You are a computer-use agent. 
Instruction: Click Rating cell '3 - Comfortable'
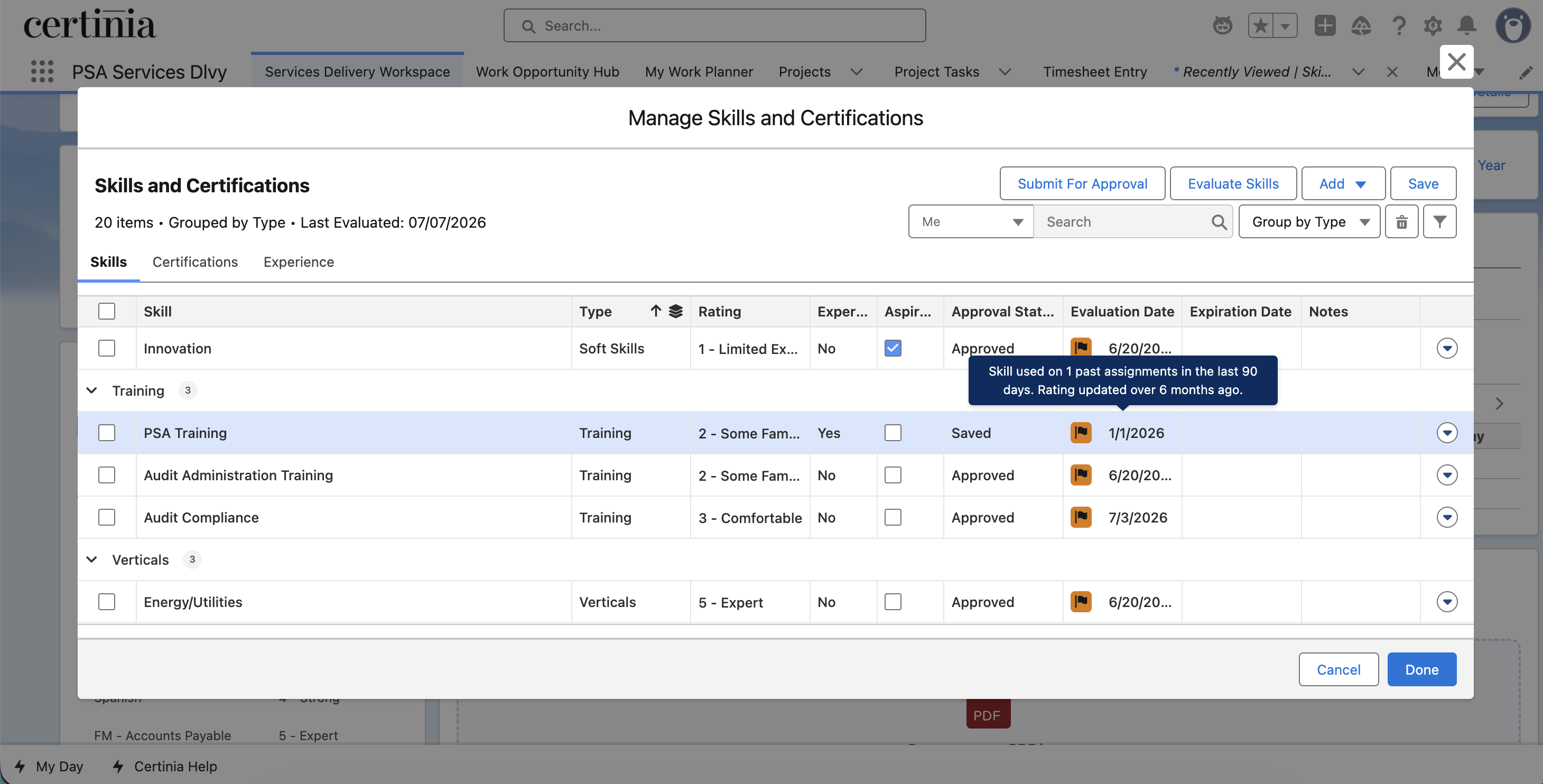click(x=749, y=518)
